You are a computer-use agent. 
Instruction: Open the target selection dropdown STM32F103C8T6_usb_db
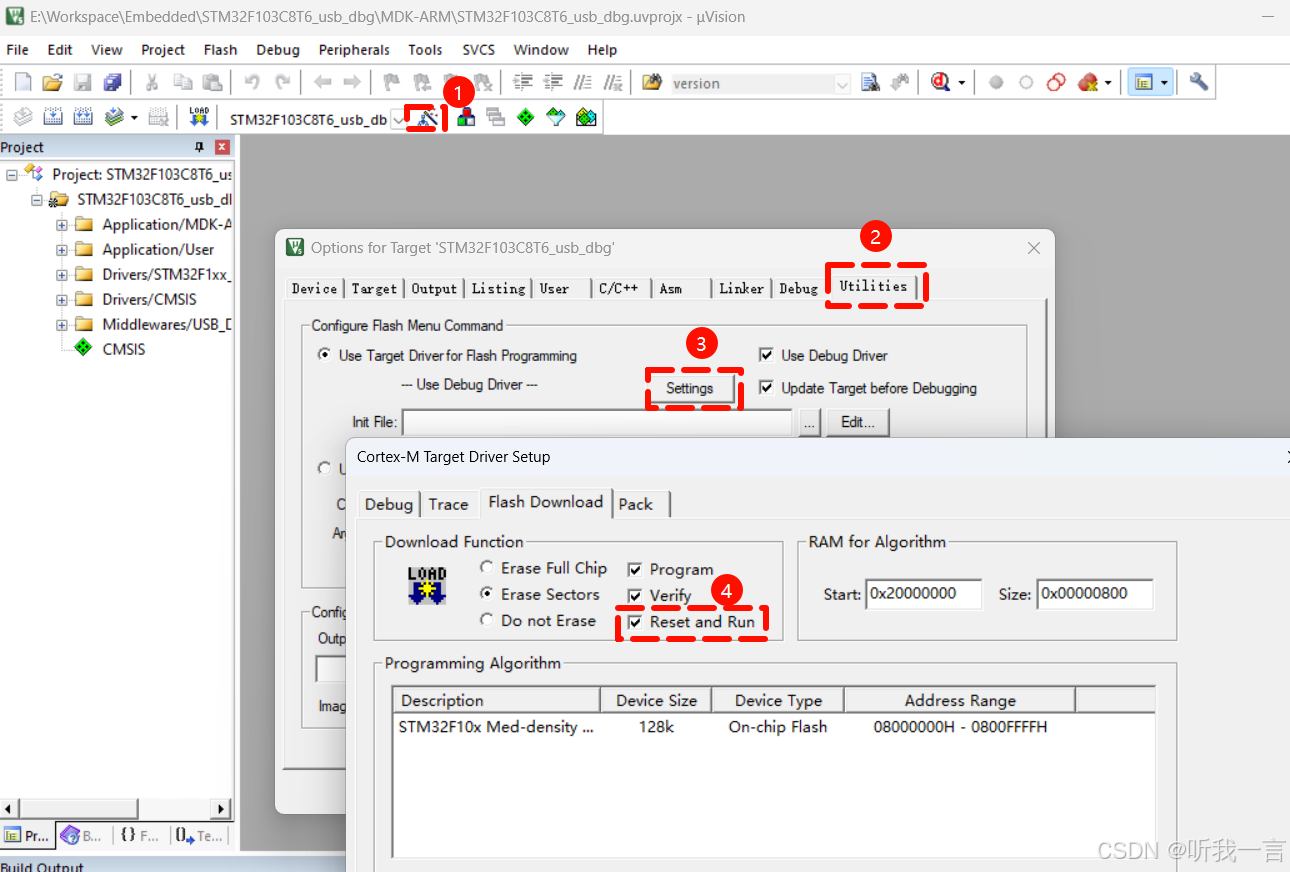(398, 119)
